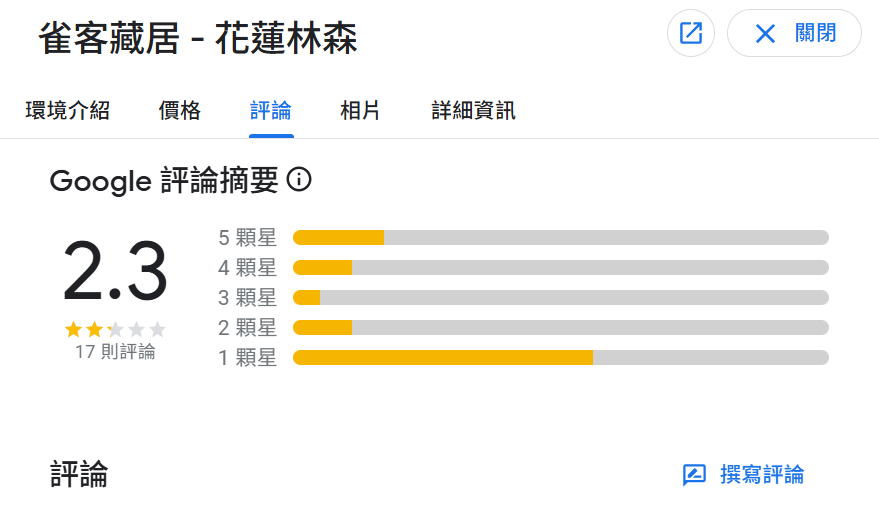This screenshot has width=879, height=521.
Task: Click the 關閉 button
Action: pyautogui.click(x=794, y=33)
